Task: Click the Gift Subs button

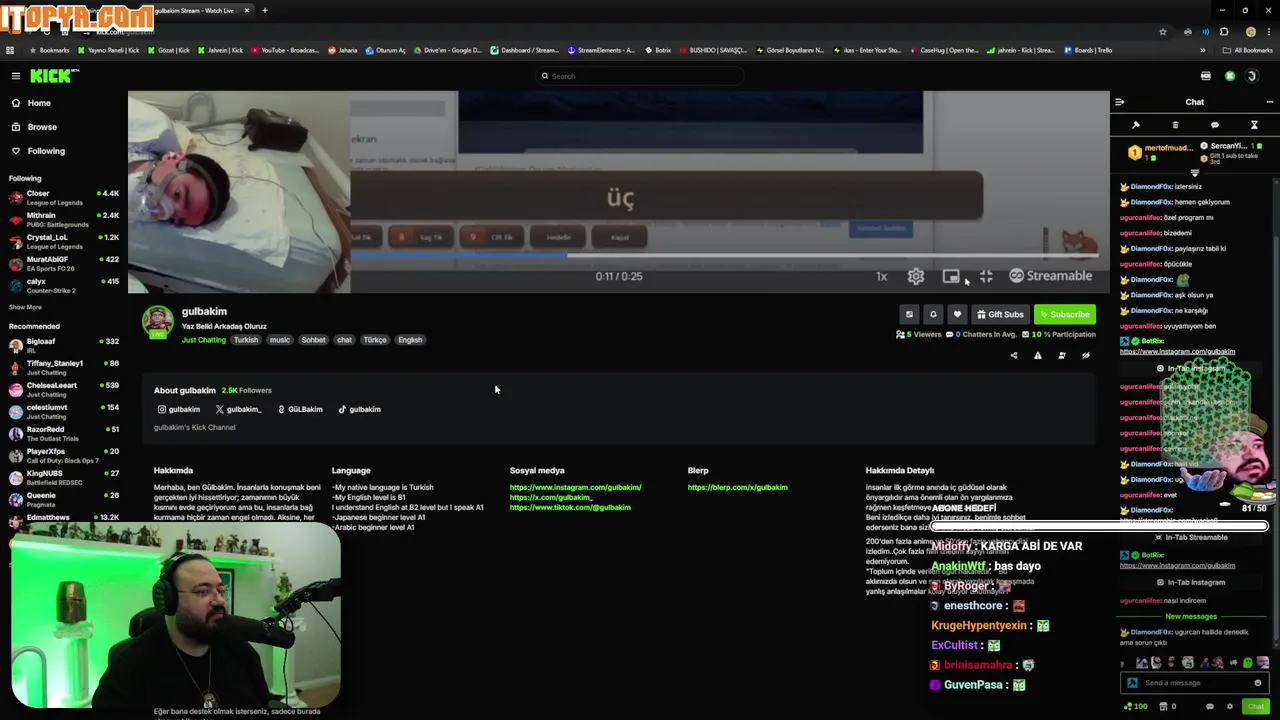Action: tap(1000, 314)
